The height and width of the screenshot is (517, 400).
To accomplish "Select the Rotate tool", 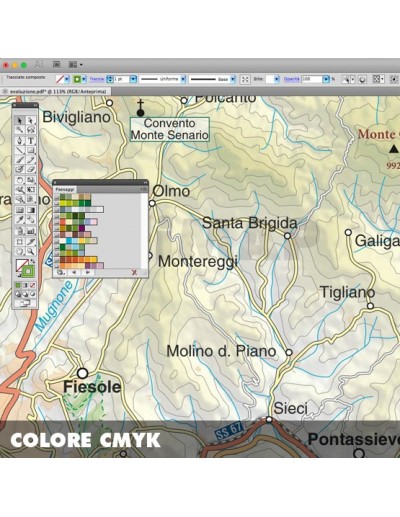I will (20, 180).
